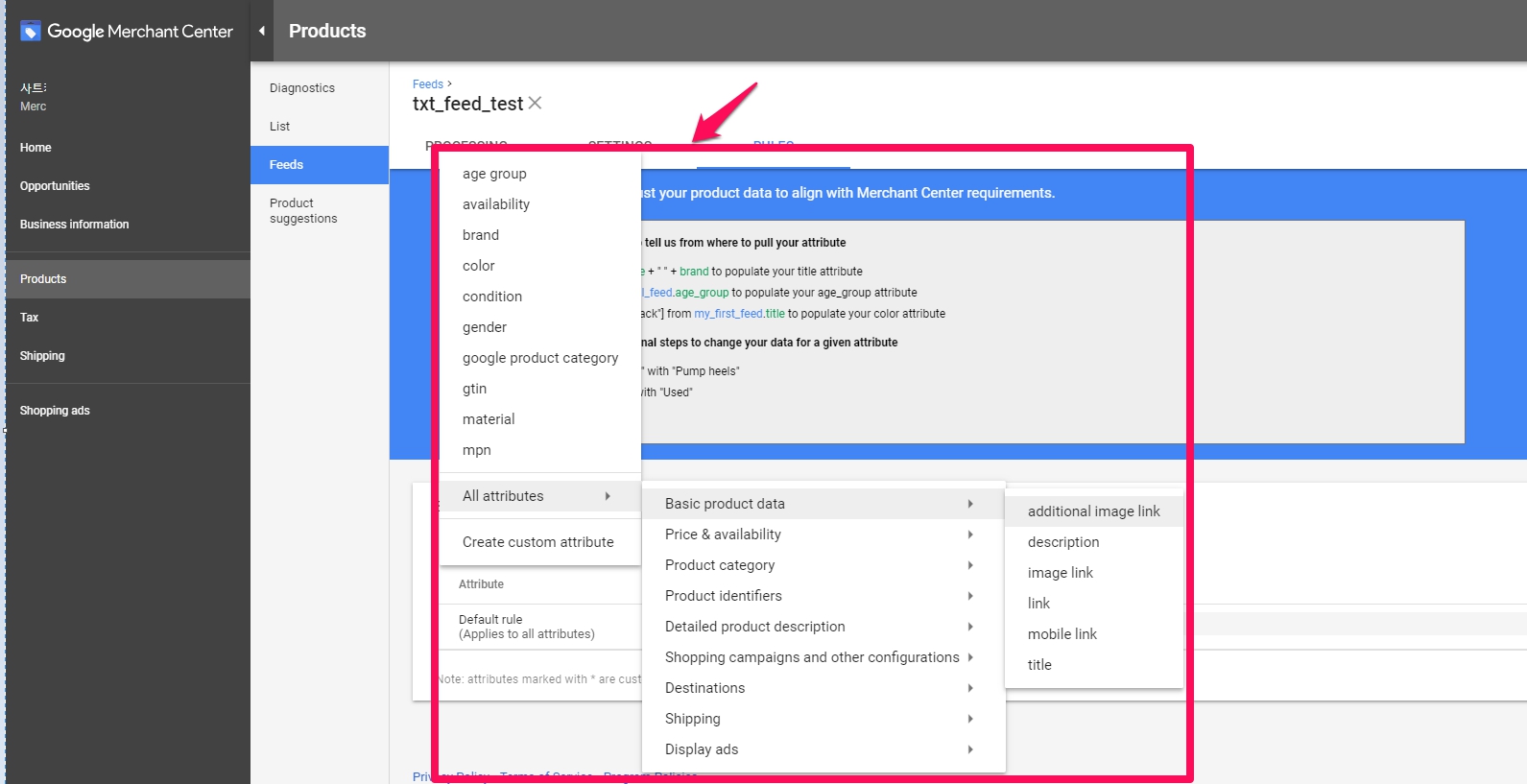
Task: Close the txt_feed_test feed with X
Action: coord(535,103)
